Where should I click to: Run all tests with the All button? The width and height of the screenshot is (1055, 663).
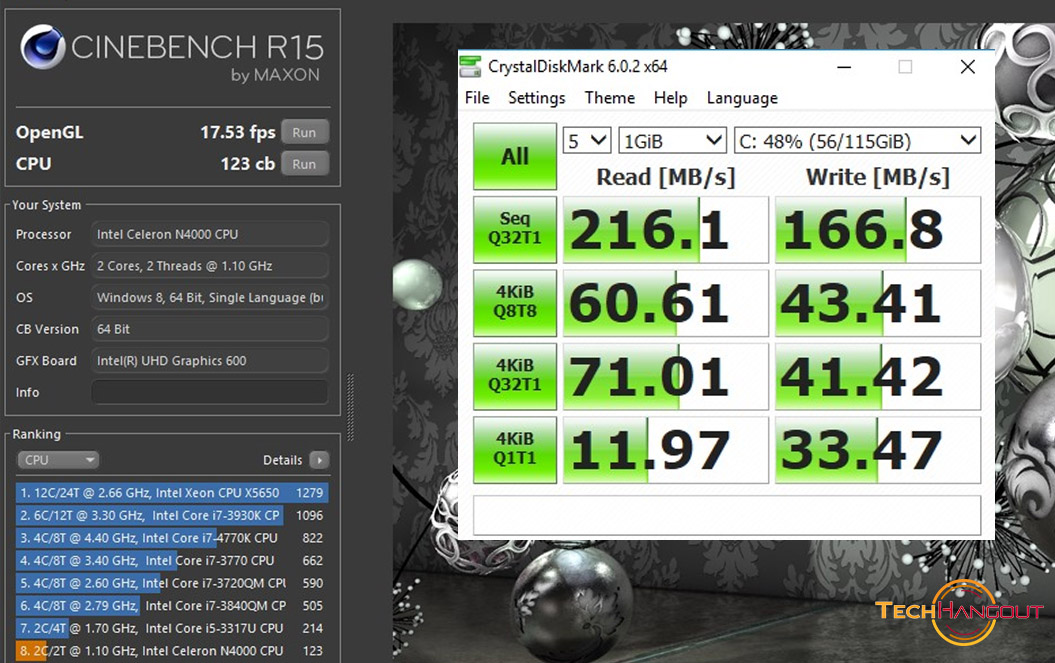click(x=515, y=156)
